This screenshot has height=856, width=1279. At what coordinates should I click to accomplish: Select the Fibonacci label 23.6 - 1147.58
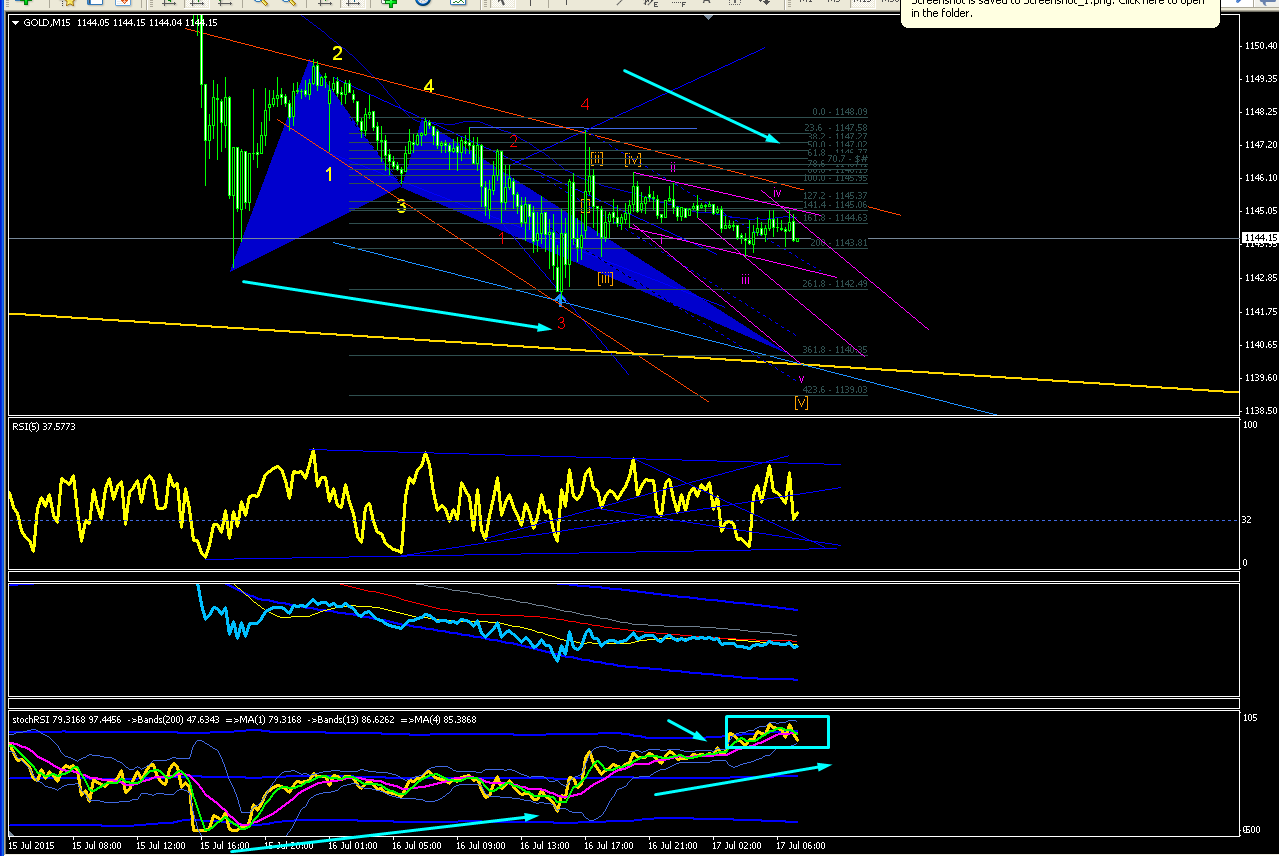click(835, 128)
